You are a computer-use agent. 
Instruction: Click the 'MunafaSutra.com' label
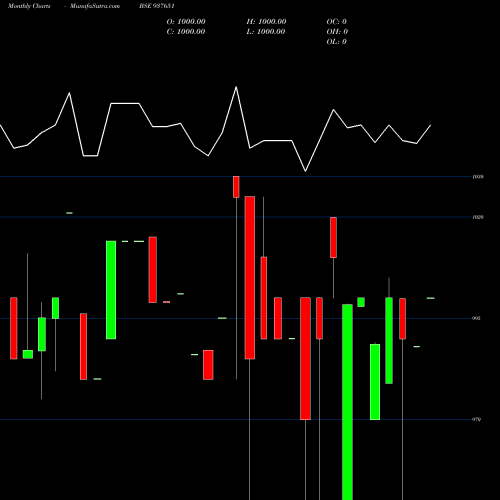pos(95,6)
